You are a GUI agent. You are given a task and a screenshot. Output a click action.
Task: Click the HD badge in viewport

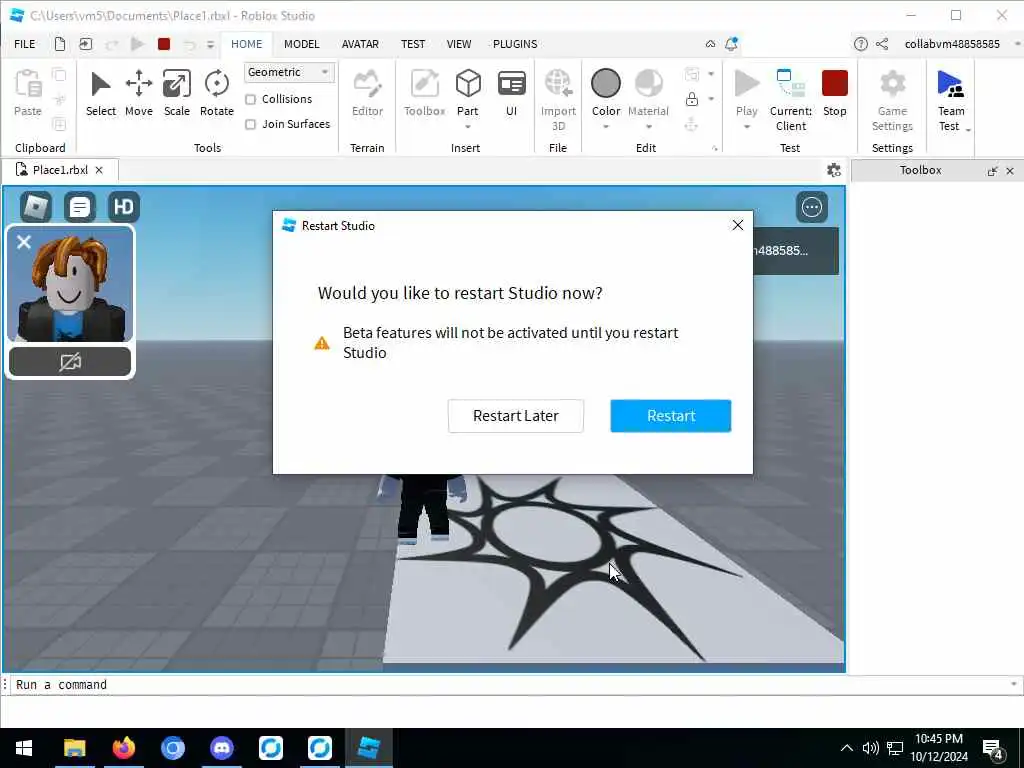coord(123,208)
